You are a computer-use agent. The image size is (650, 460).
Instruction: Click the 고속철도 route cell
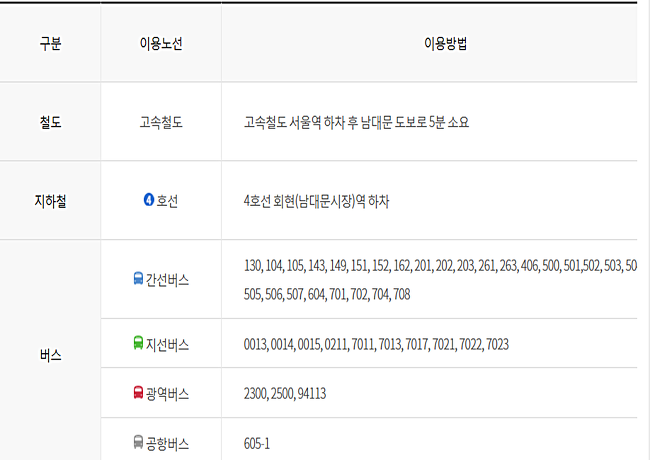click(x=161, y=122)
